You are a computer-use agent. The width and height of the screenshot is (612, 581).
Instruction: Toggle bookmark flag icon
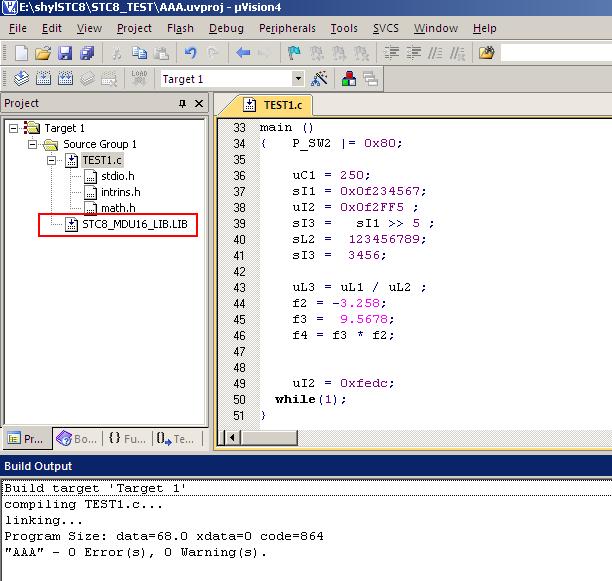[294, 53]
